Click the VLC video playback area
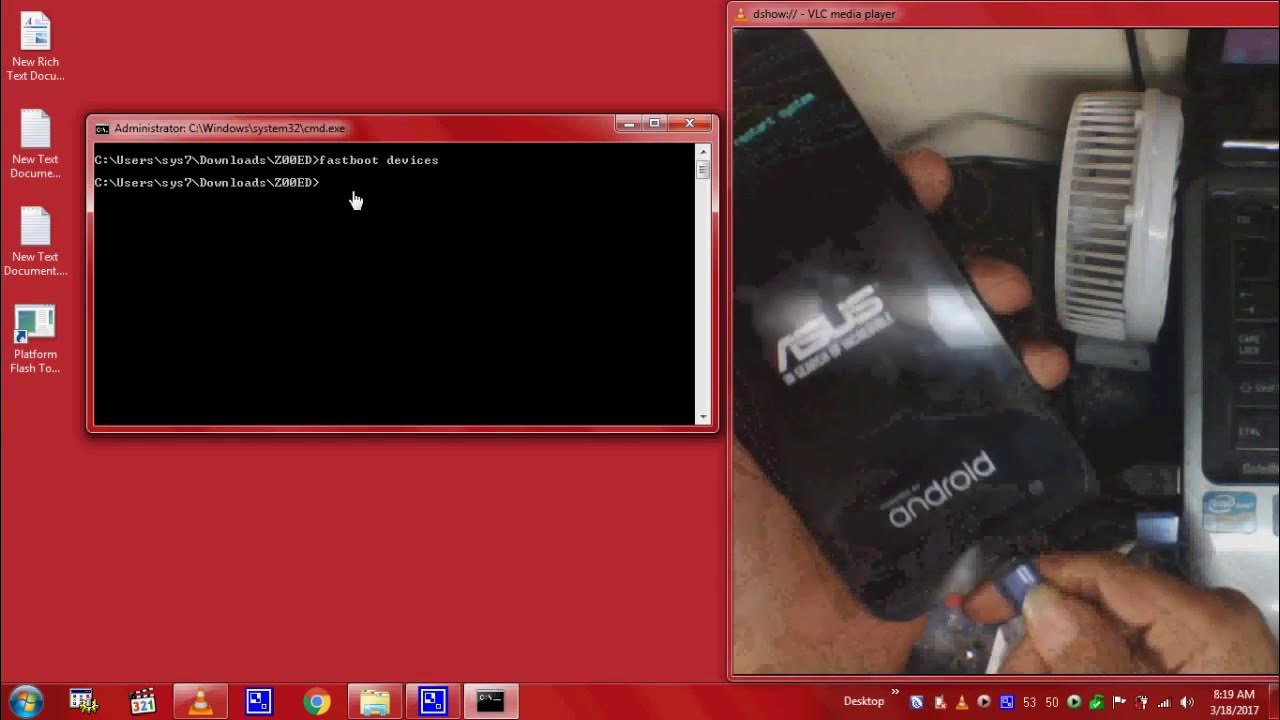The image size is (1280, 720). 1006,350
